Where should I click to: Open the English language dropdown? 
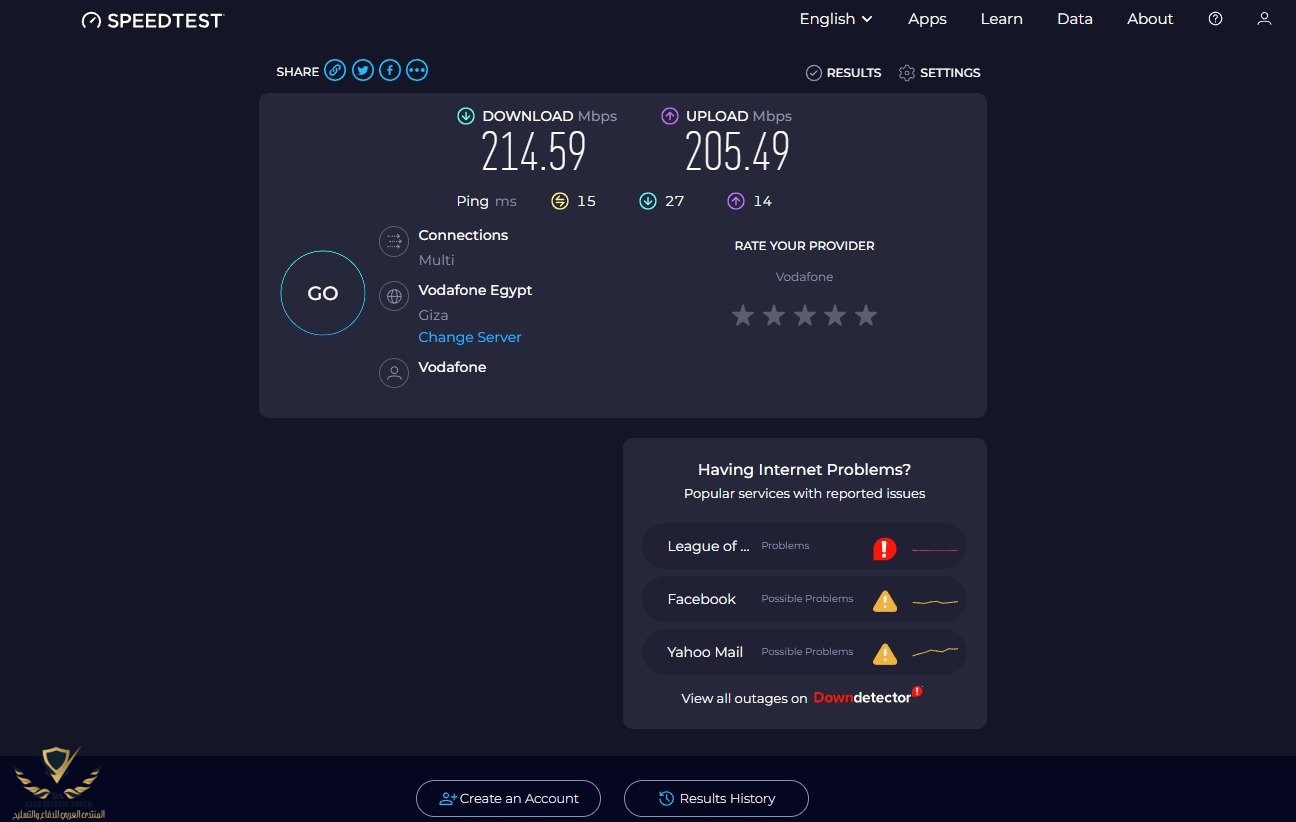click(x=836, y=19)
